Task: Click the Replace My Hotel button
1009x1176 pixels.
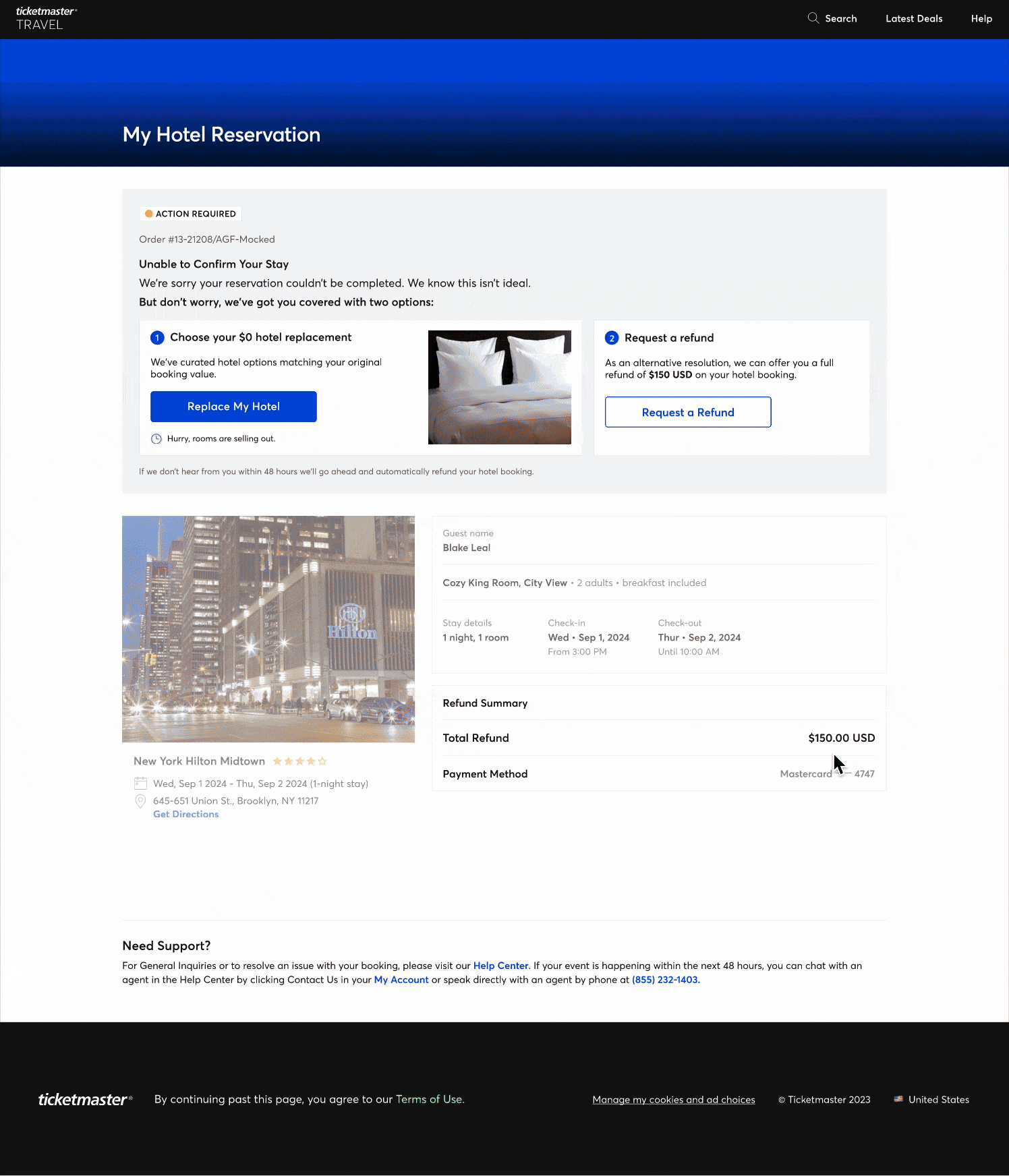Action: (x=233, y=407)
